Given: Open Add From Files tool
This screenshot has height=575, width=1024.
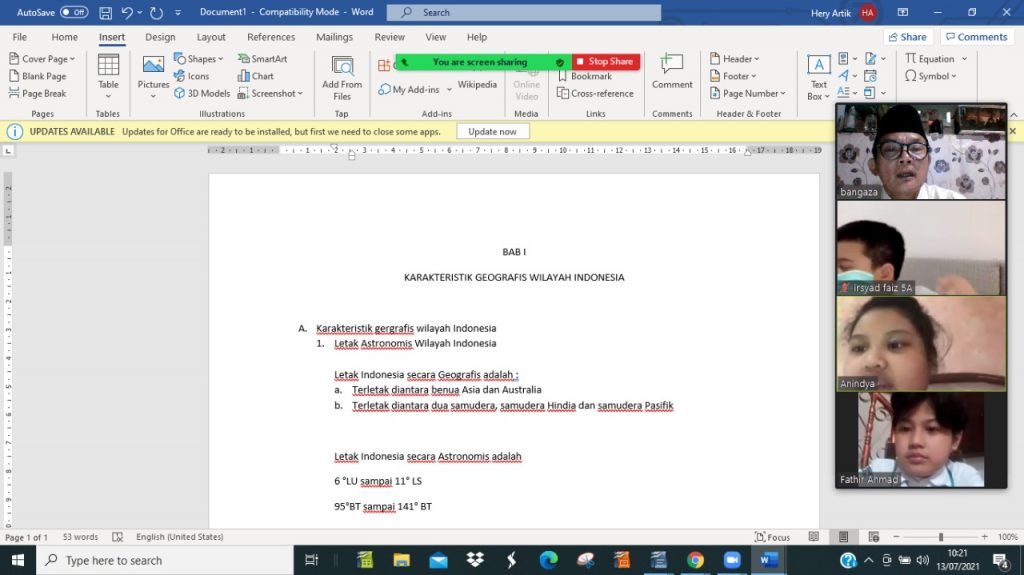Looking at the screenshot, I should [342, 76].
